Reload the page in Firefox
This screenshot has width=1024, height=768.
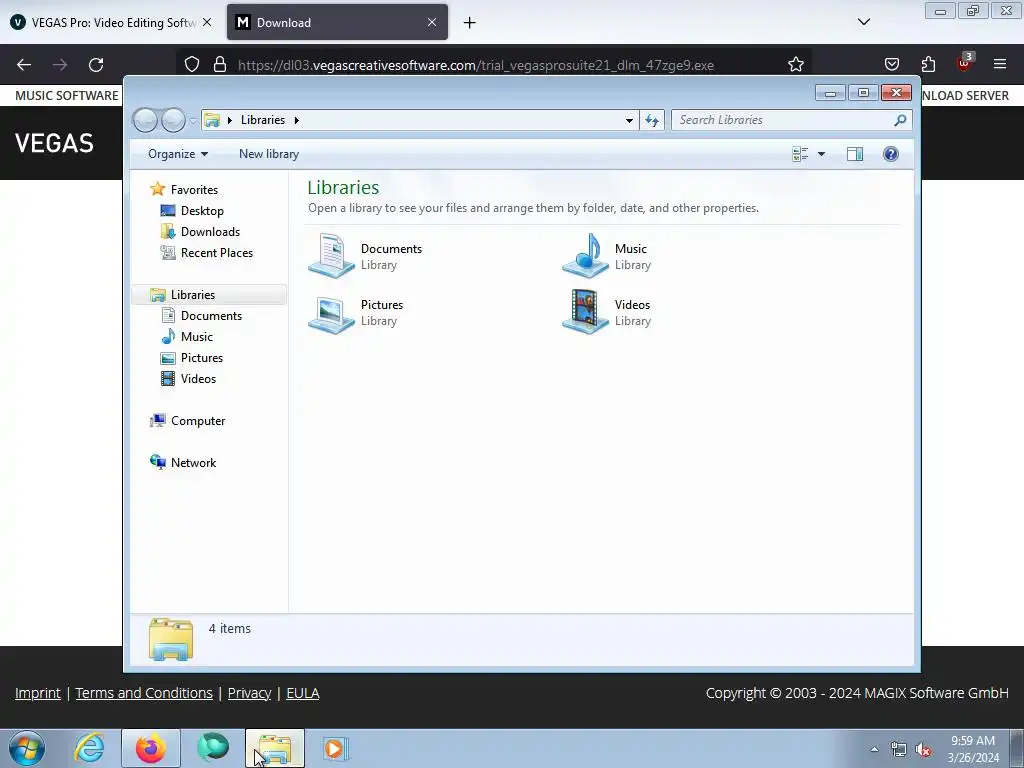[x=96, y=65]
